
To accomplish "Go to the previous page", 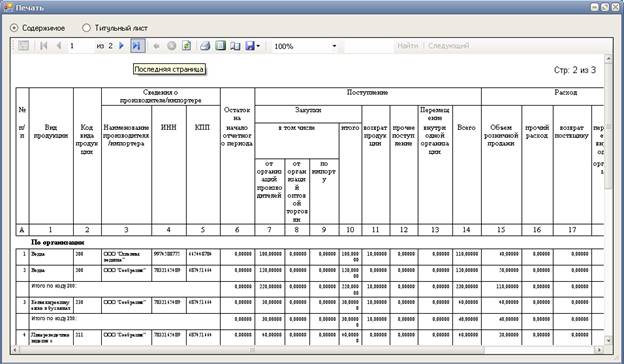I will (x=59, y=46).
